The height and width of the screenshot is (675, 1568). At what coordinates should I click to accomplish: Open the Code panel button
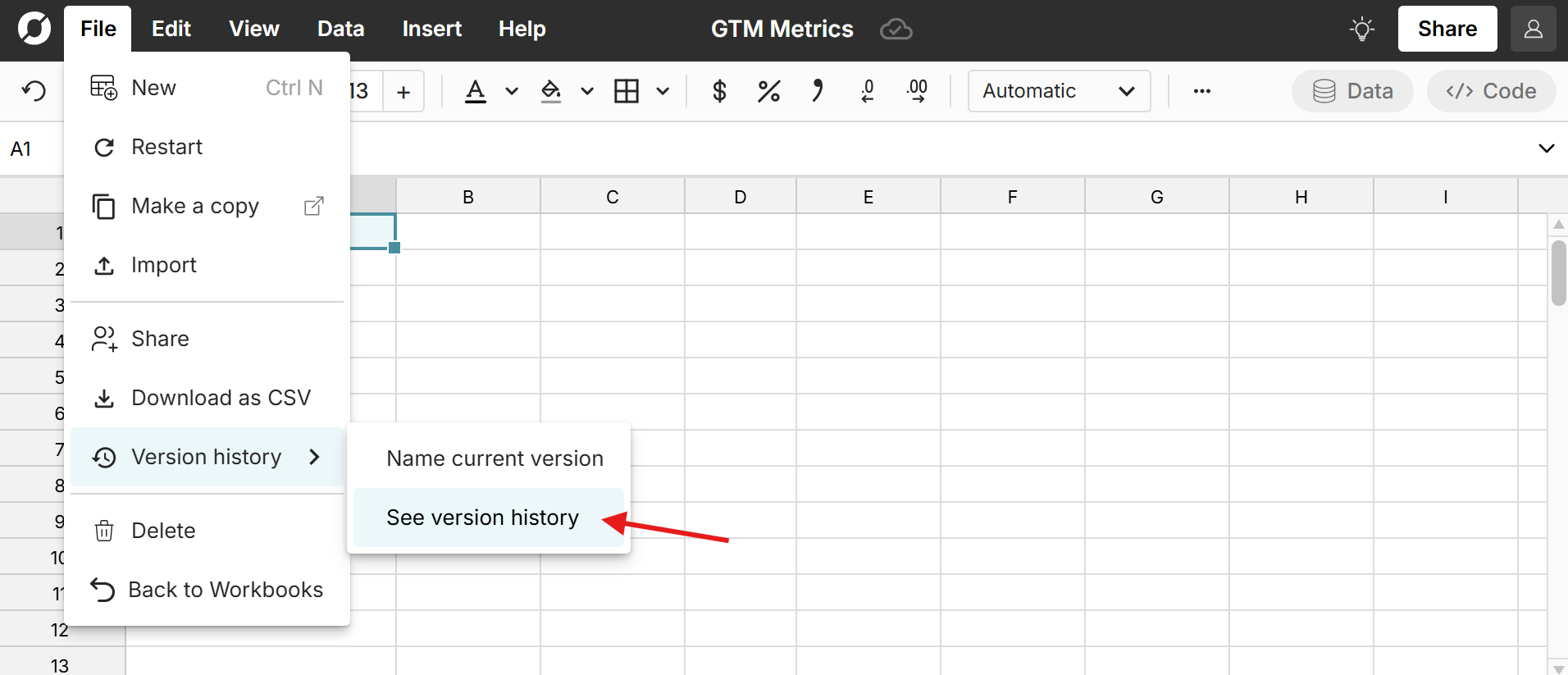[1491, 91]
